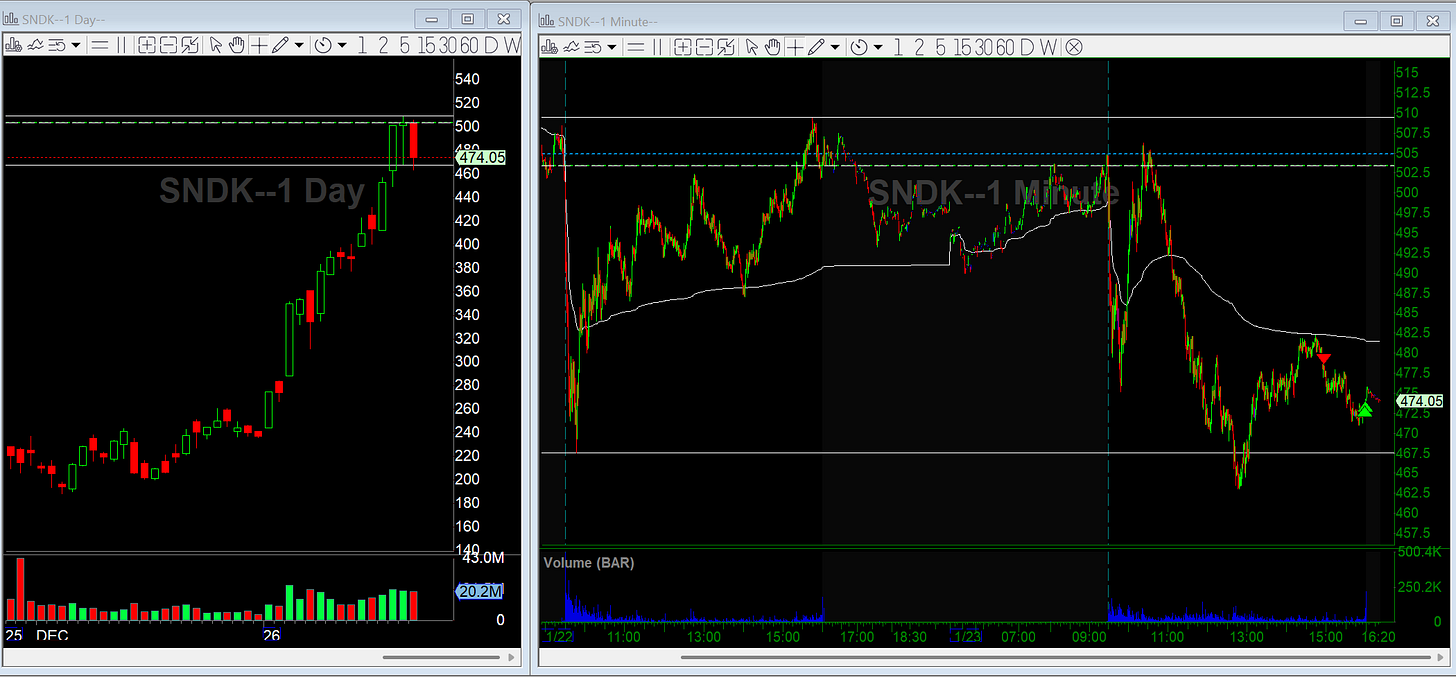Screen dimensions: 1456x677
Task: Switch Minute window to W weekly timeframe
Action: [1047, 45]
